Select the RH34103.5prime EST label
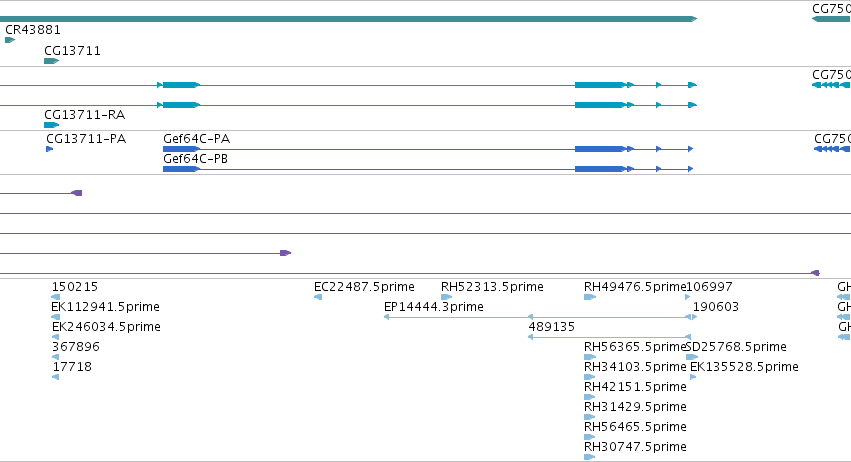 [x=635, y=367]
